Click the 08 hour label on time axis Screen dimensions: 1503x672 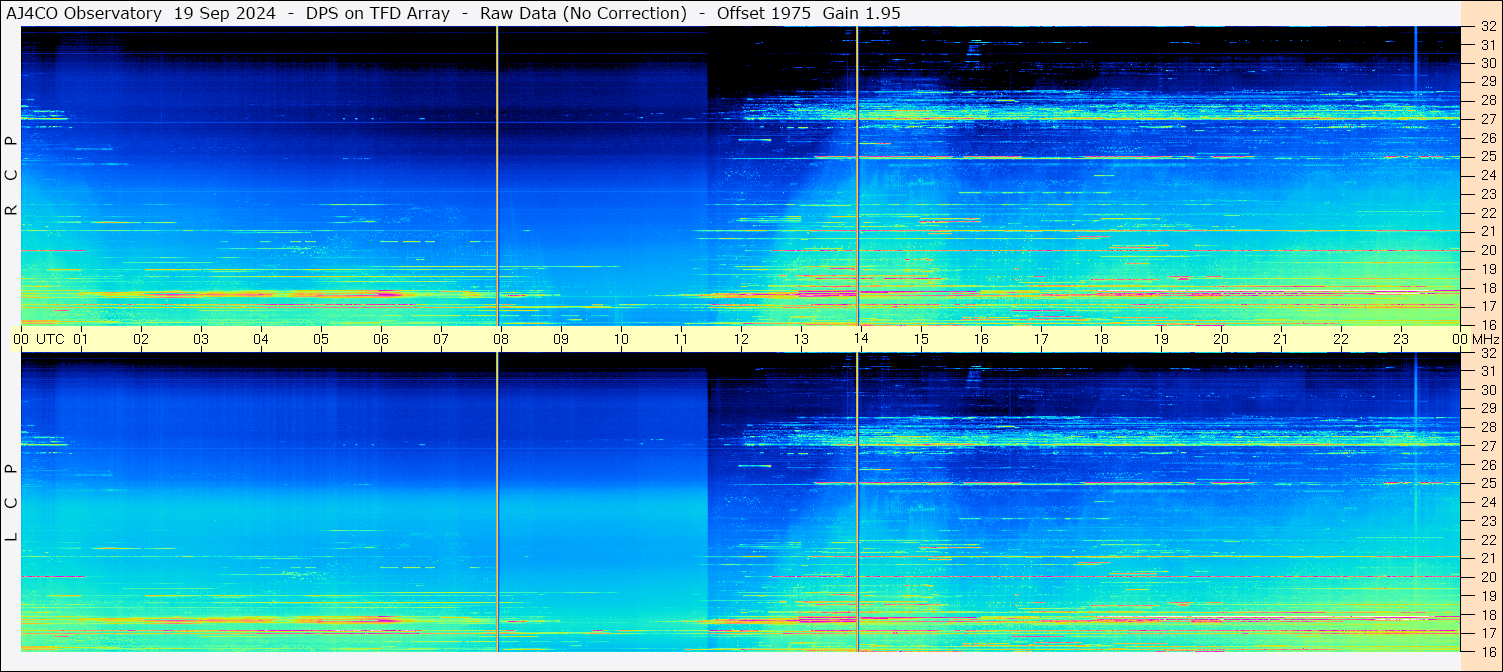coord(501,339)
